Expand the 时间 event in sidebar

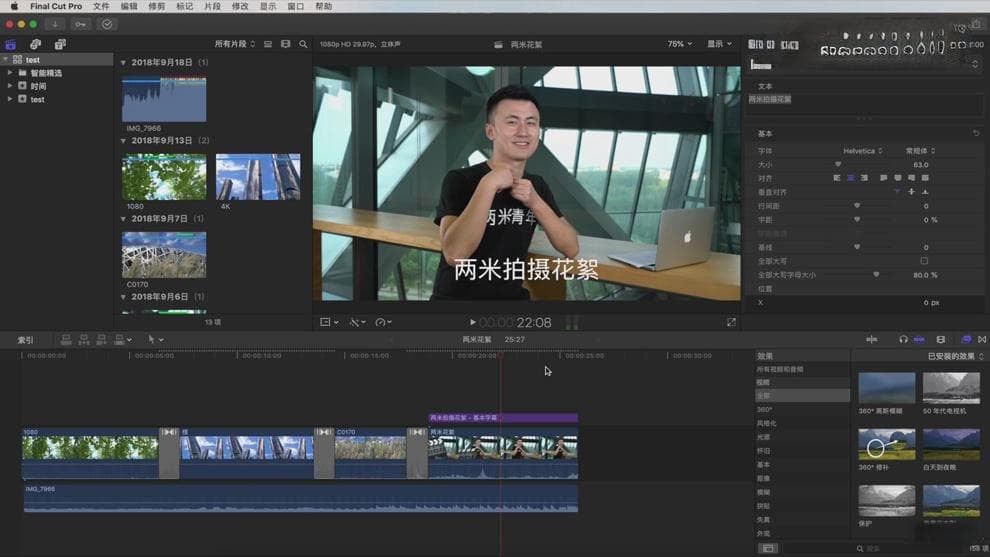(9, 86)
